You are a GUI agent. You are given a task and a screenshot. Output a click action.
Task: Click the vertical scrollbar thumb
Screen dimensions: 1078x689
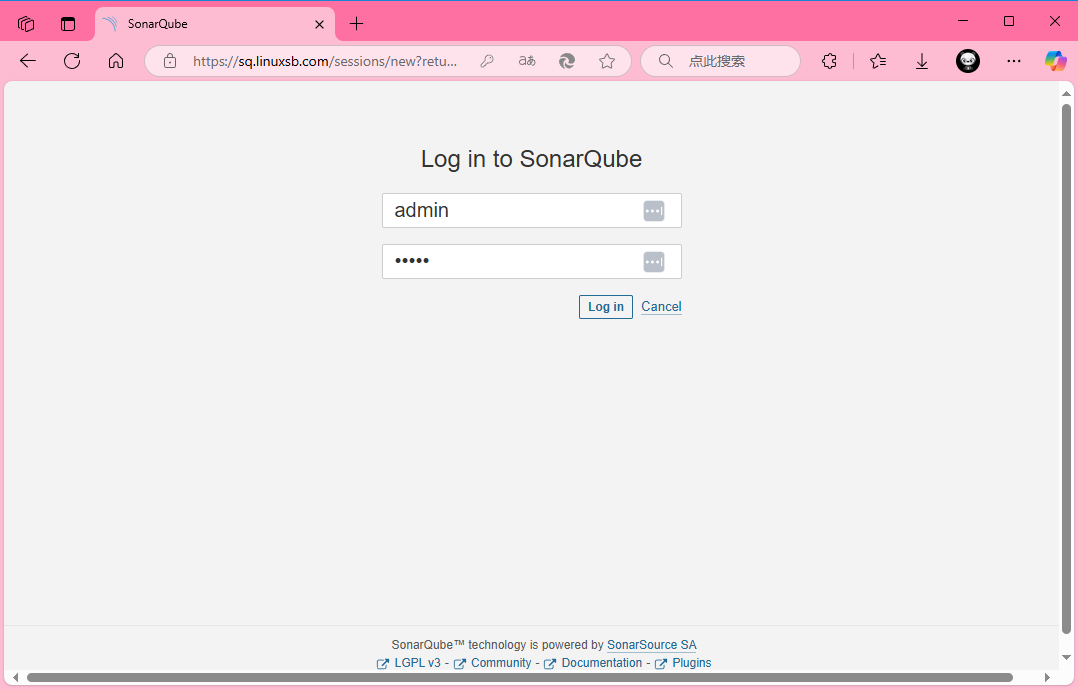(1066, 369)
